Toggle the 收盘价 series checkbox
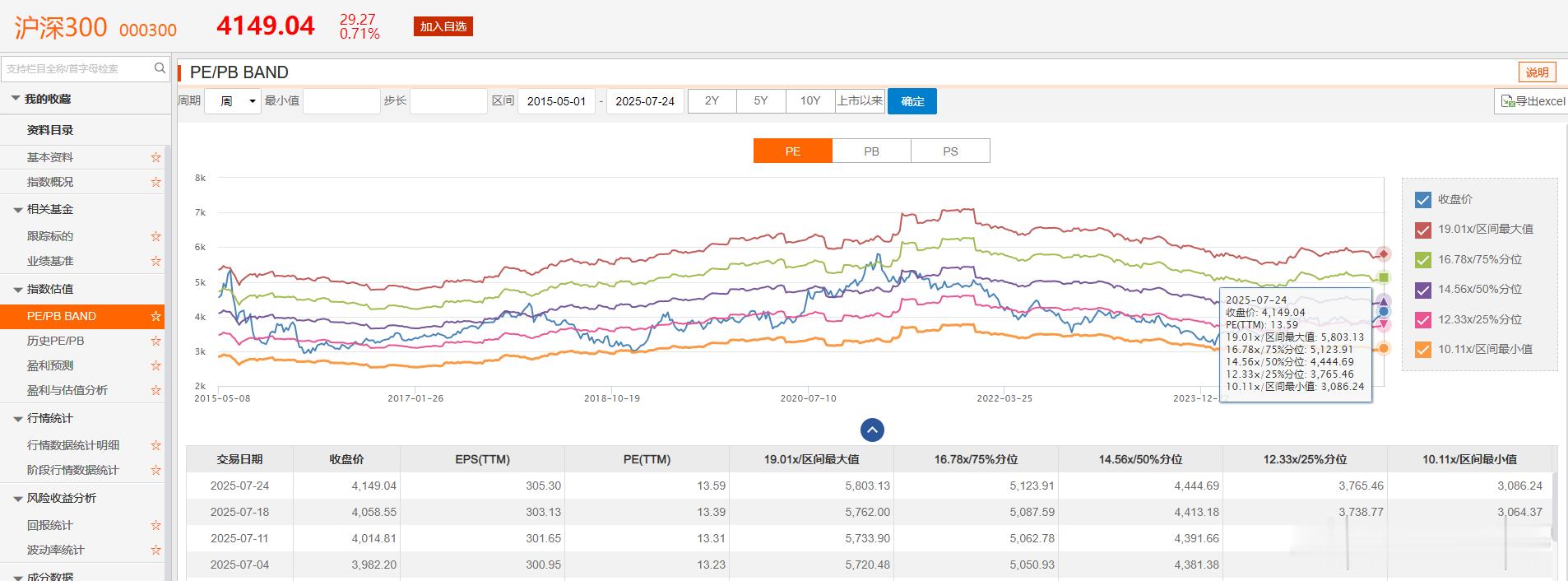This screenshot has height=581, width=1568. (x=1422, y=200)
